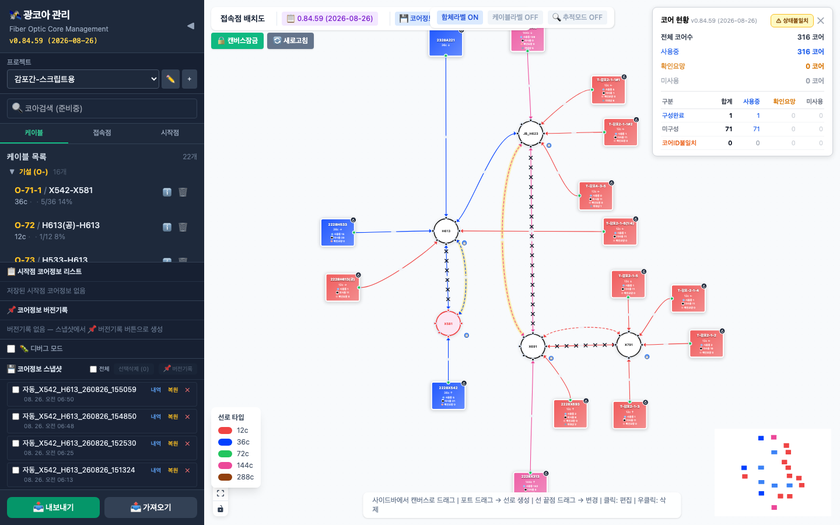Enable the 디버그 모드 checkbox
Screen dimensions: 840x525
[x=11, y=349]
